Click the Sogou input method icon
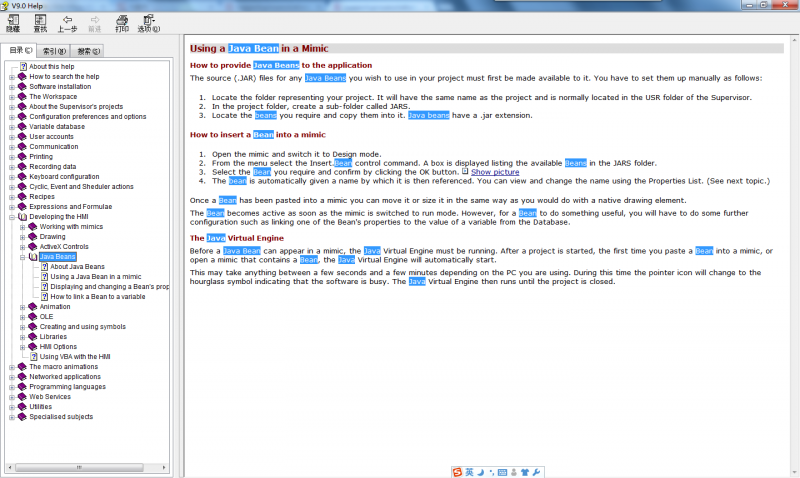The width and height of the screenshot is (800, 478). tap(457, 472)
